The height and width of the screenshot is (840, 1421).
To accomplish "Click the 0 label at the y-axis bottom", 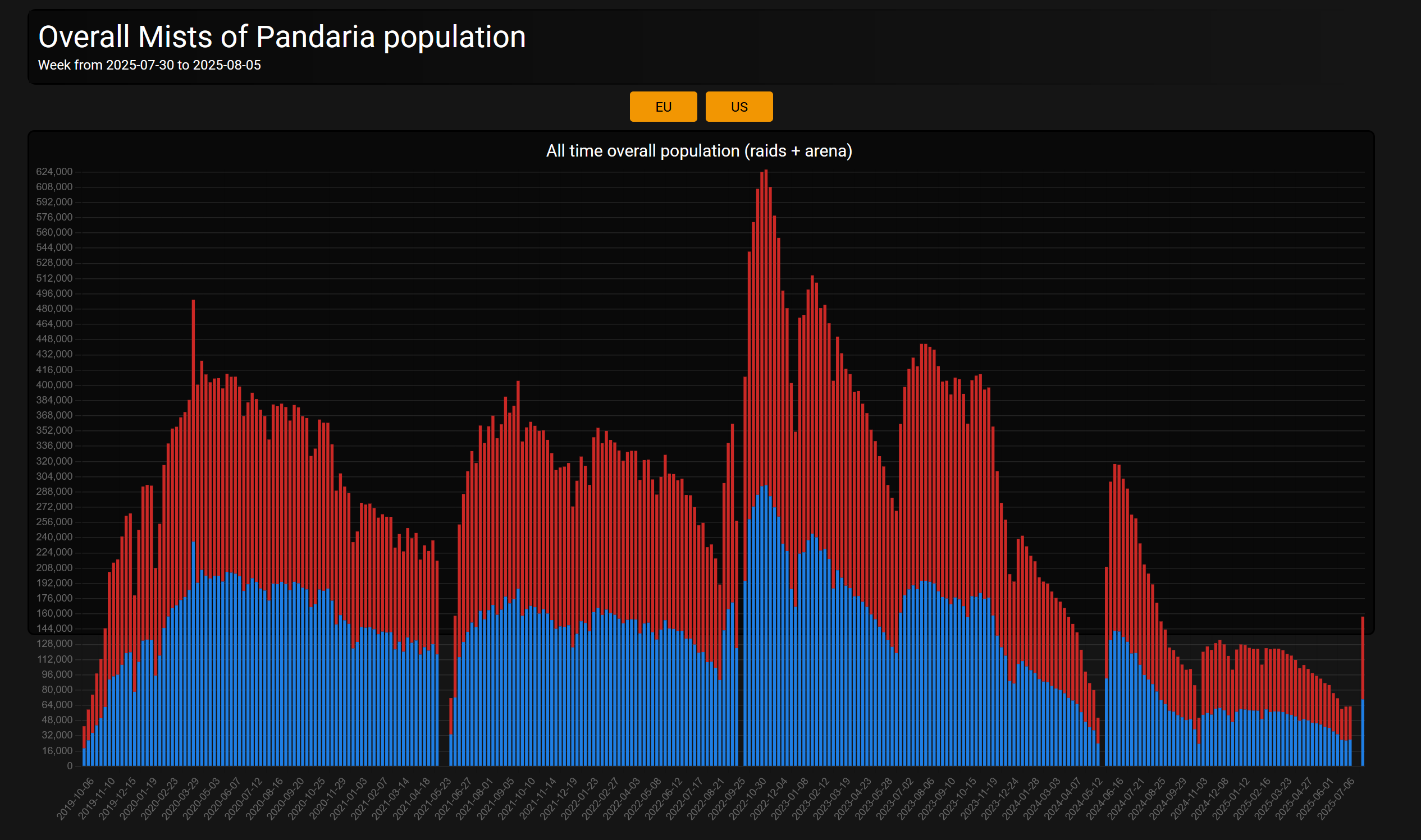I will point(70,765).
